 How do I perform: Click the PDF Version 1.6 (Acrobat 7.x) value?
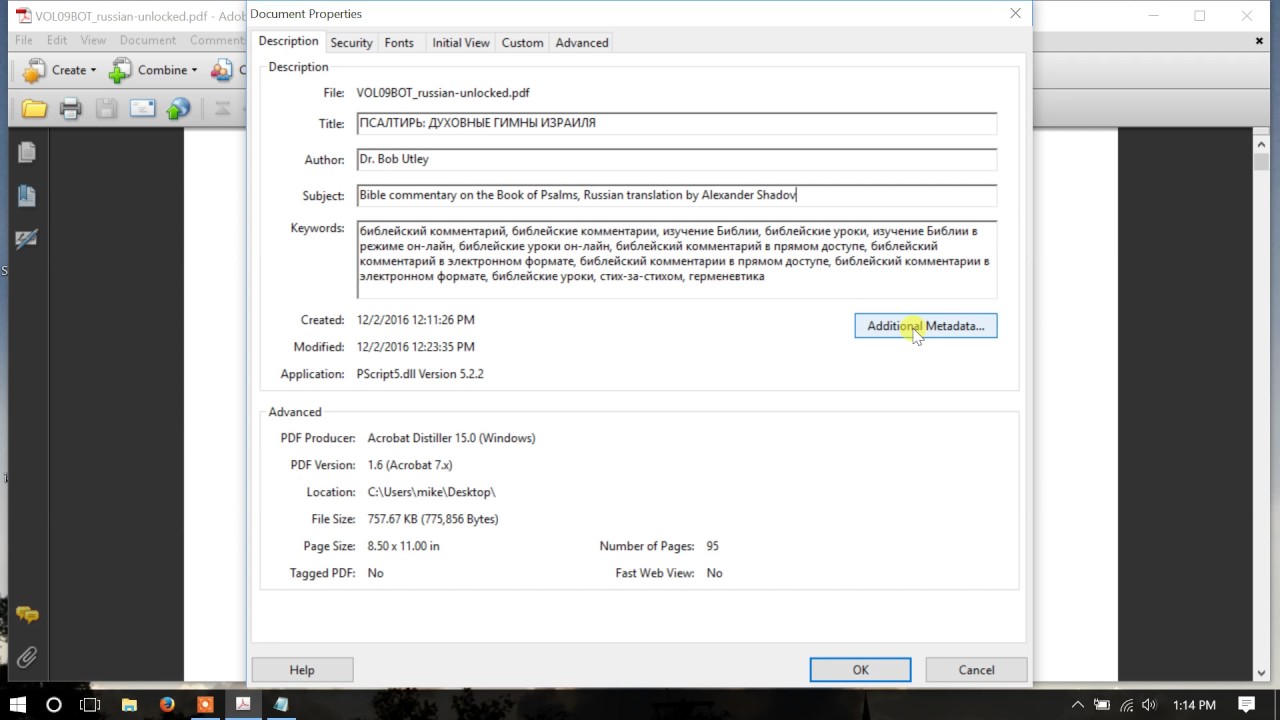pyautogui.click(x=410, y=465)
